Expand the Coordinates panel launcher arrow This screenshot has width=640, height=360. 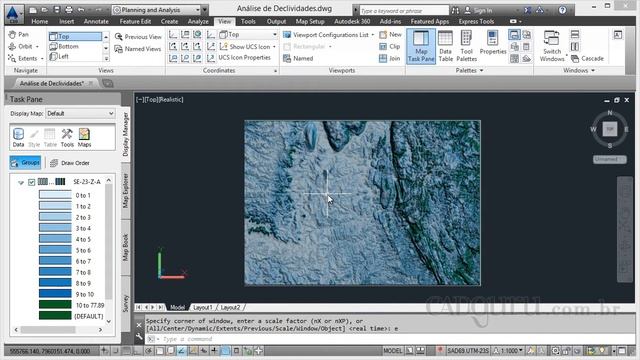(275, 71)
